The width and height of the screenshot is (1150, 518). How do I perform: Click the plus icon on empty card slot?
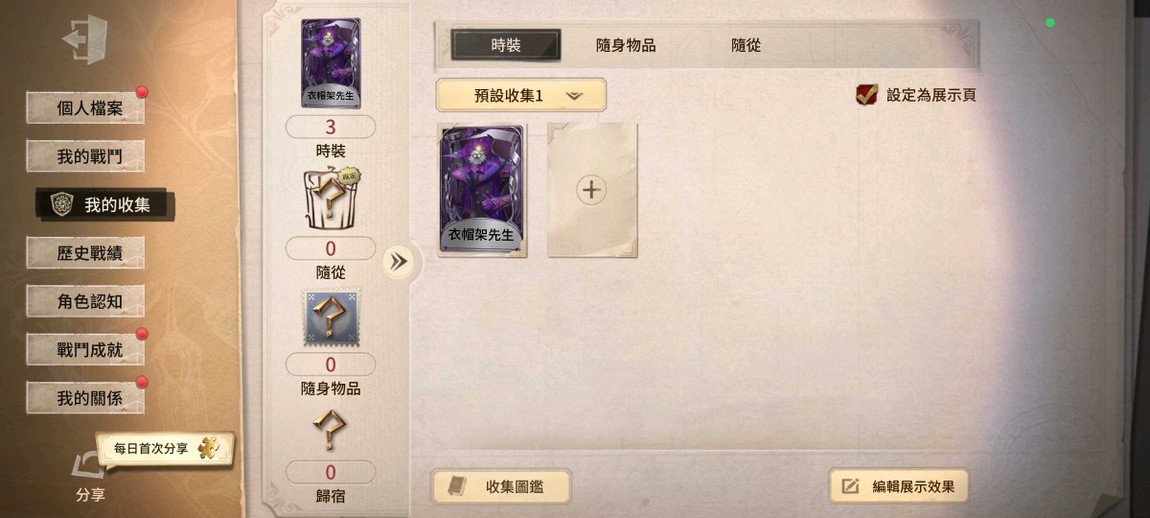(x=592, y=190)
